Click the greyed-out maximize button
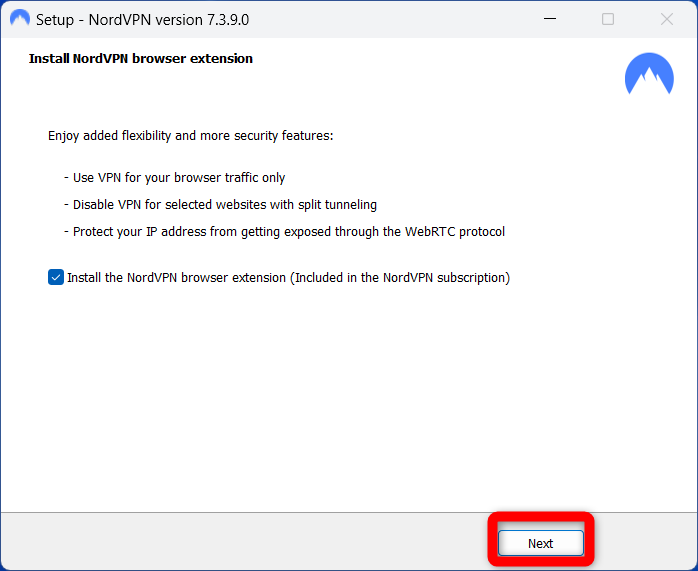 click(x=608, y=19)
